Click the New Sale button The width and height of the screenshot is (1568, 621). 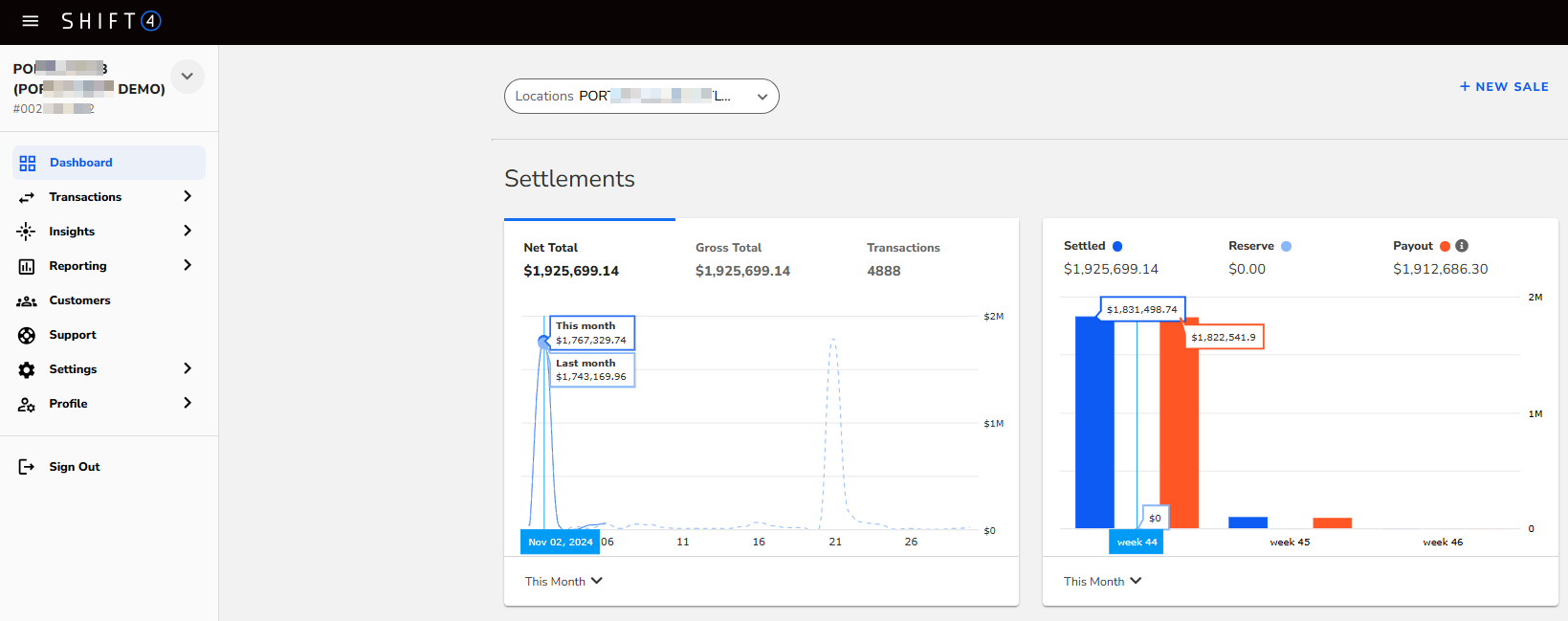1504,86
